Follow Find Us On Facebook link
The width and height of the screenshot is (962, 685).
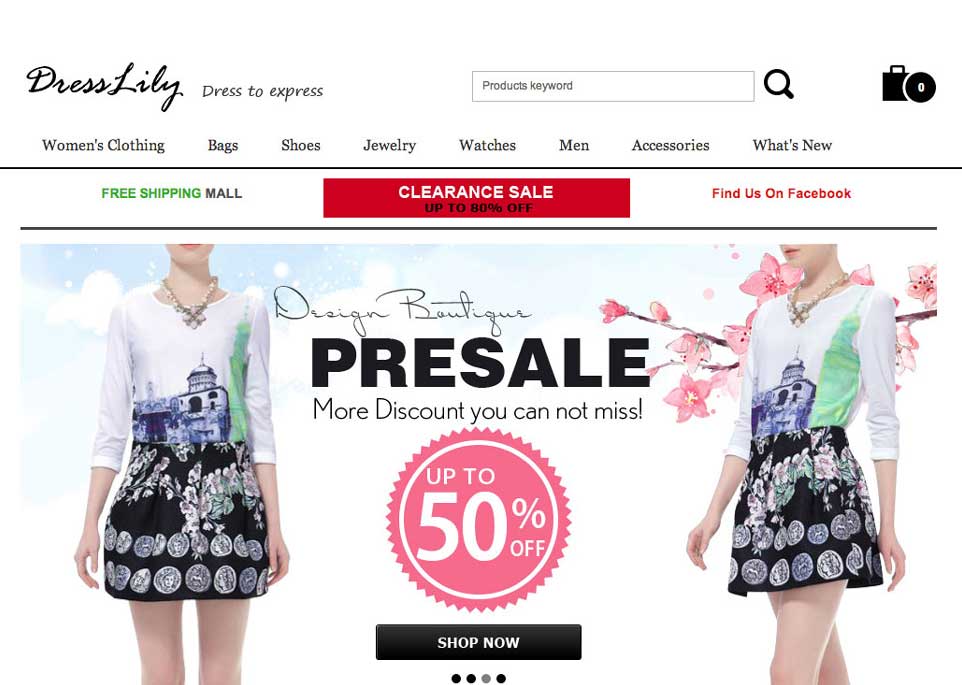(781, 194)
